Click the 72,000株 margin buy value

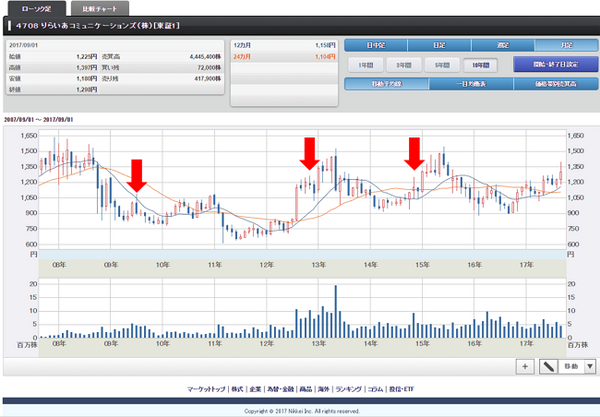[x=209, y=68]
